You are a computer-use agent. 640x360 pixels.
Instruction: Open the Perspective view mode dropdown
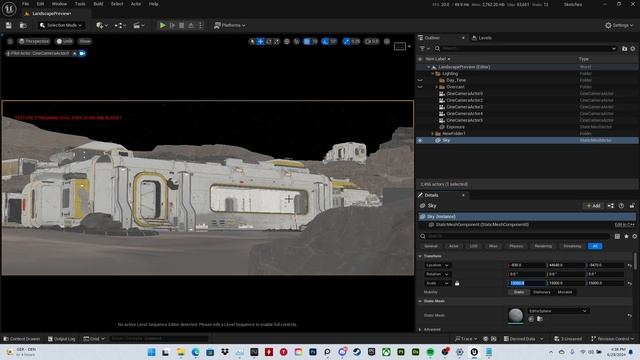coord(34,41)
